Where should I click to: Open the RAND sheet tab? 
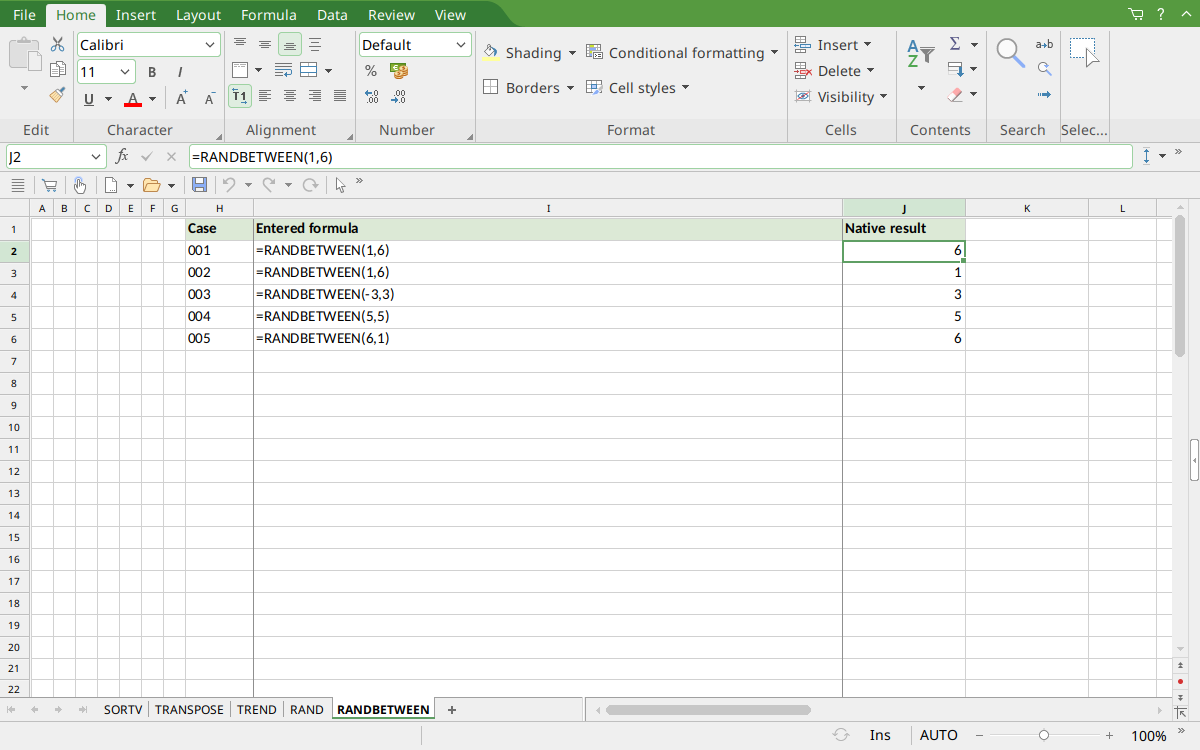[307, 710]
